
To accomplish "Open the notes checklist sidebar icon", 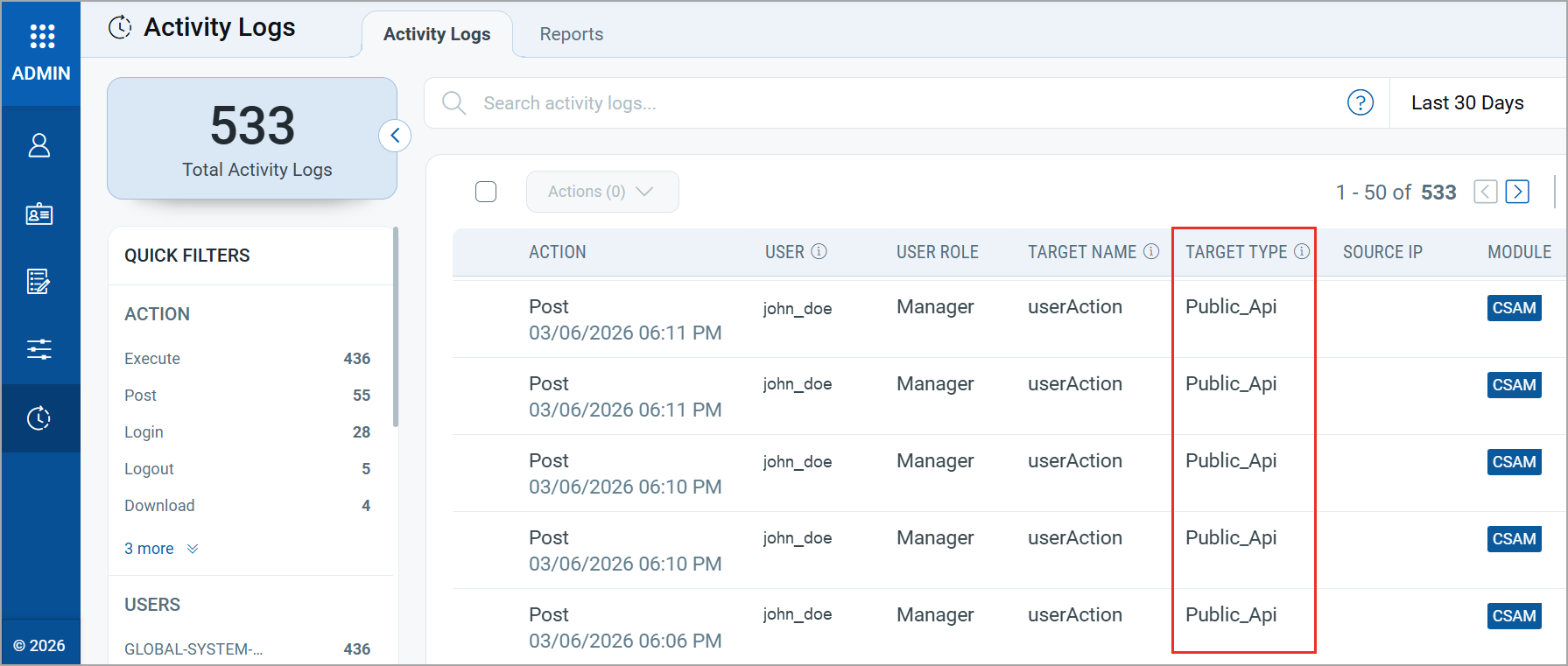I will [x=39, y=282].
